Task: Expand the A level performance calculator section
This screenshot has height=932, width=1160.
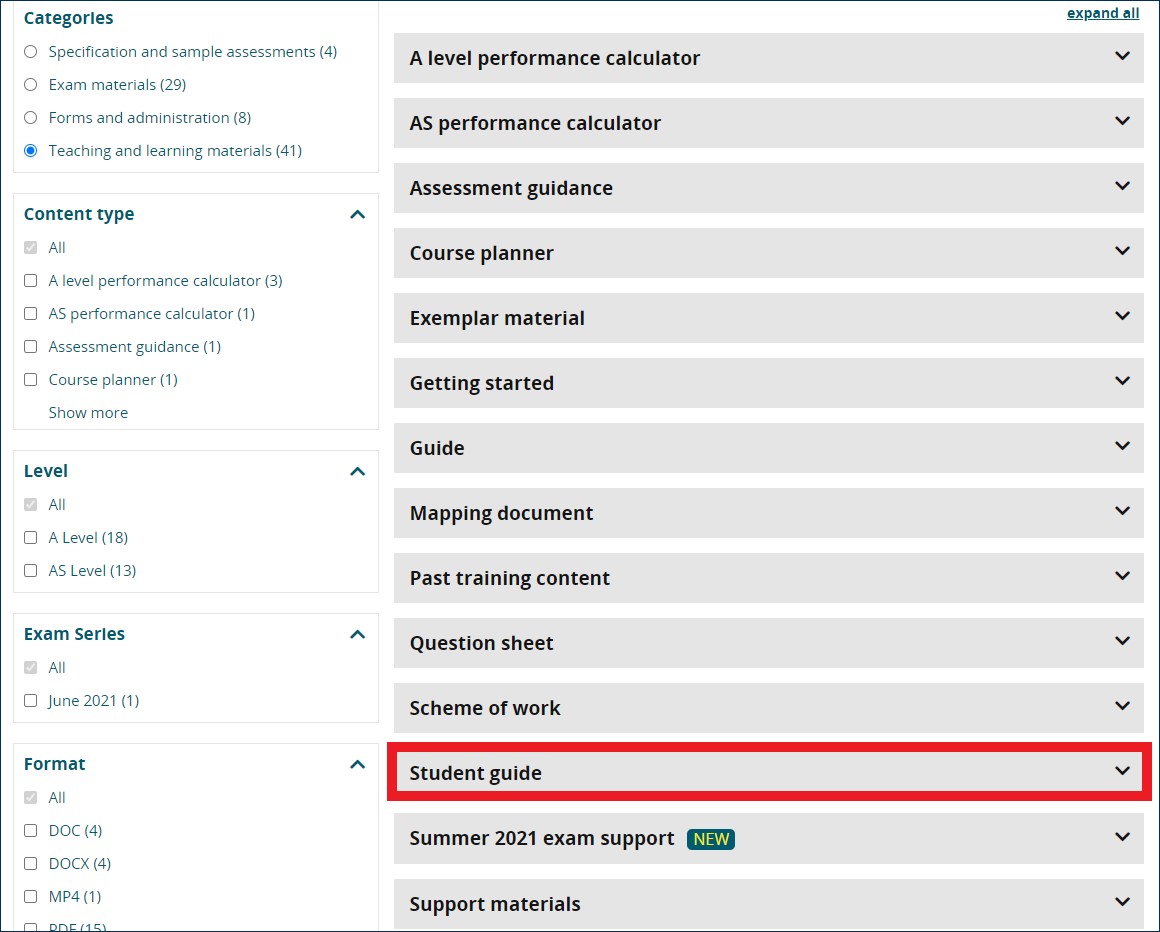Action: [x=555, y=58]
